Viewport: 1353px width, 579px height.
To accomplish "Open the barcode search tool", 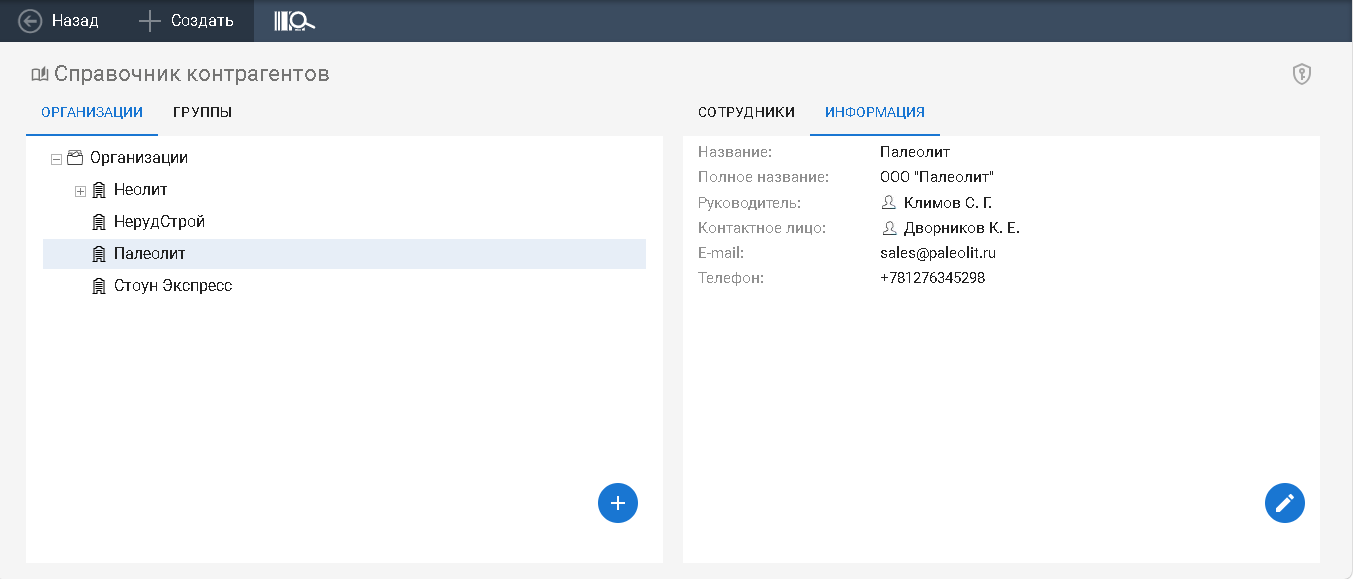I will click(294, 21).
